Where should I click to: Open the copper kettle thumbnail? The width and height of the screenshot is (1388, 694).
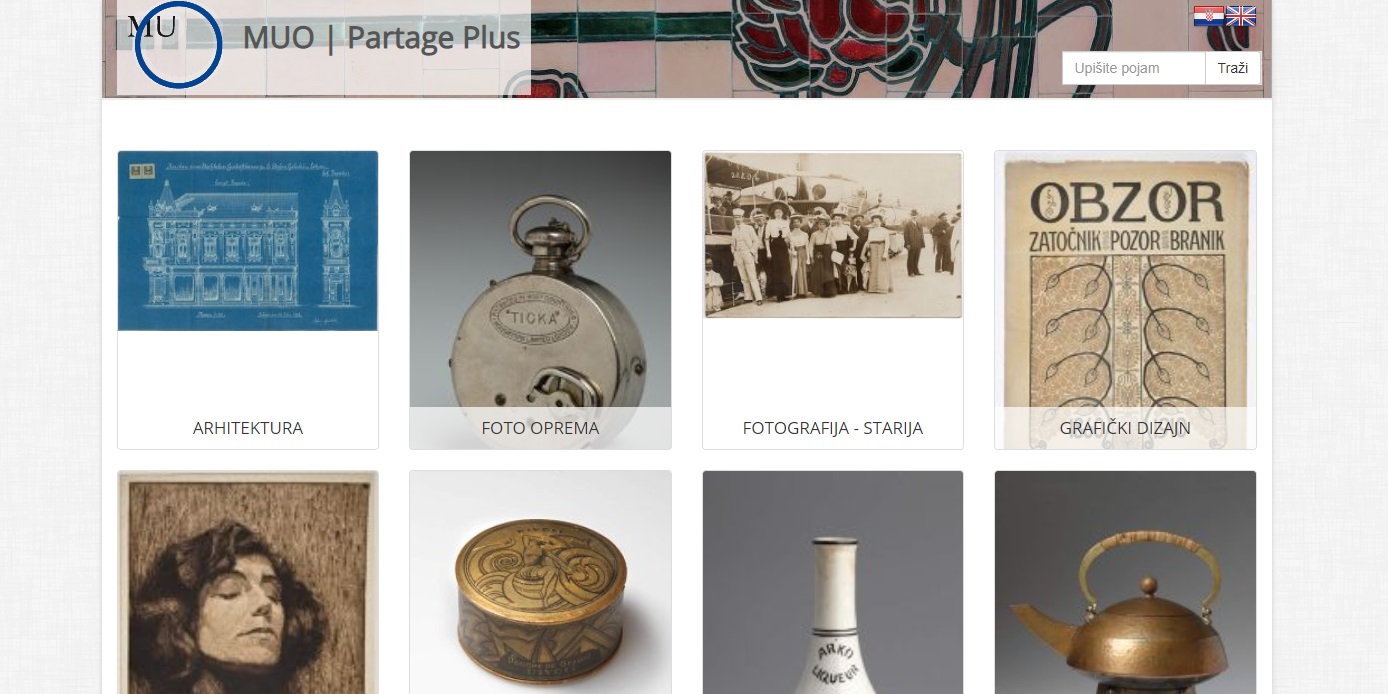click(1125, 582)
